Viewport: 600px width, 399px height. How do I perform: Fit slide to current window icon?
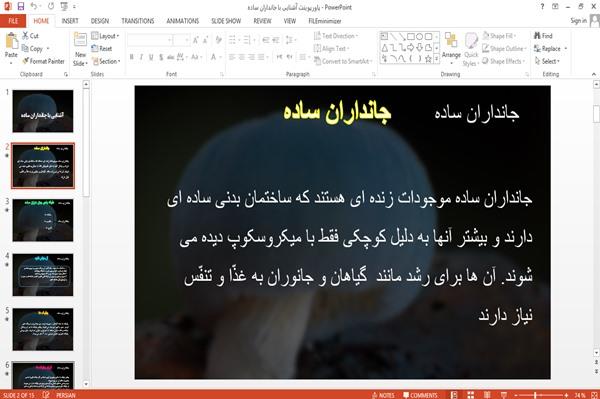594,395
